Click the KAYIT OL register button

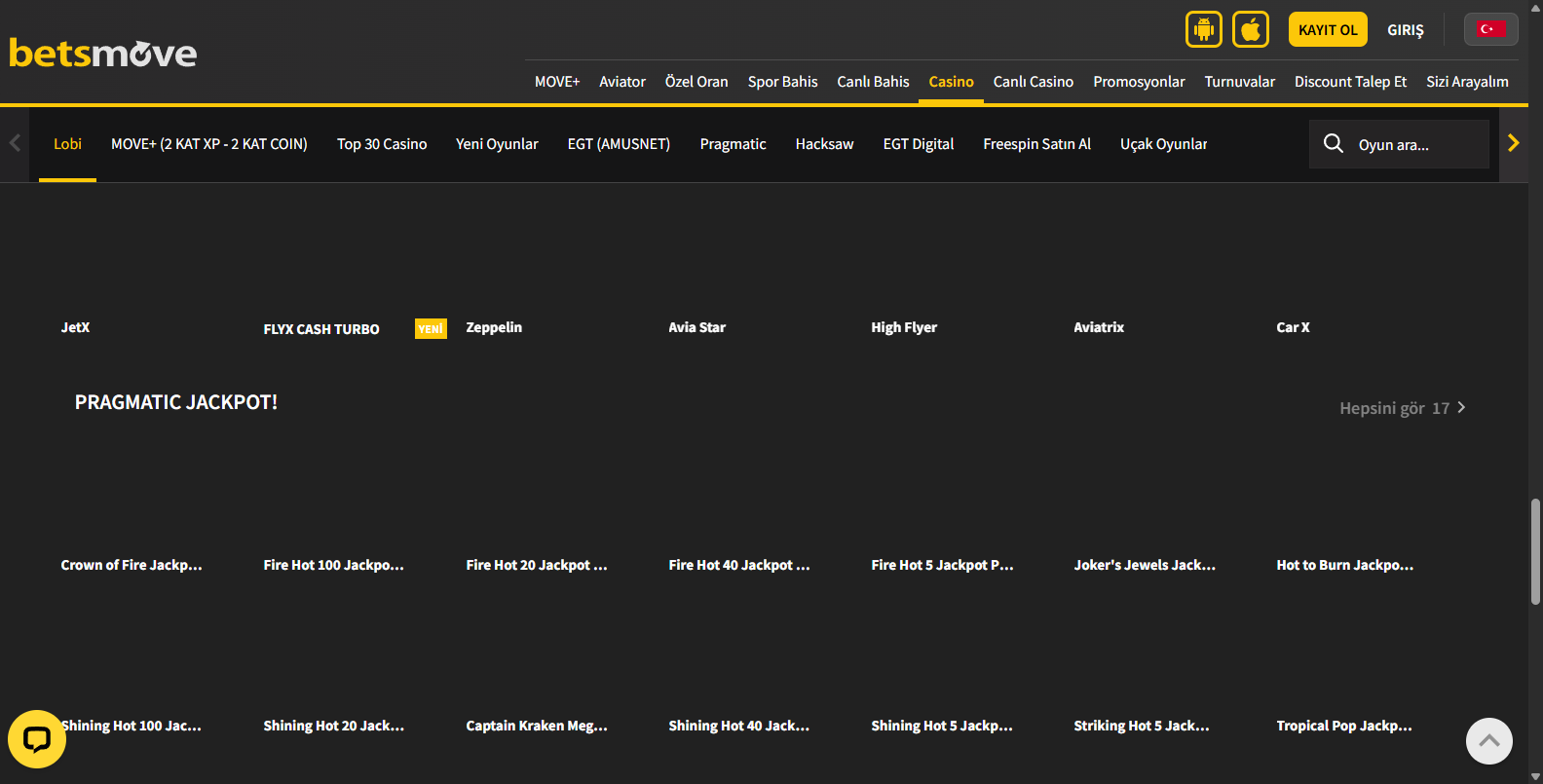1327,29
